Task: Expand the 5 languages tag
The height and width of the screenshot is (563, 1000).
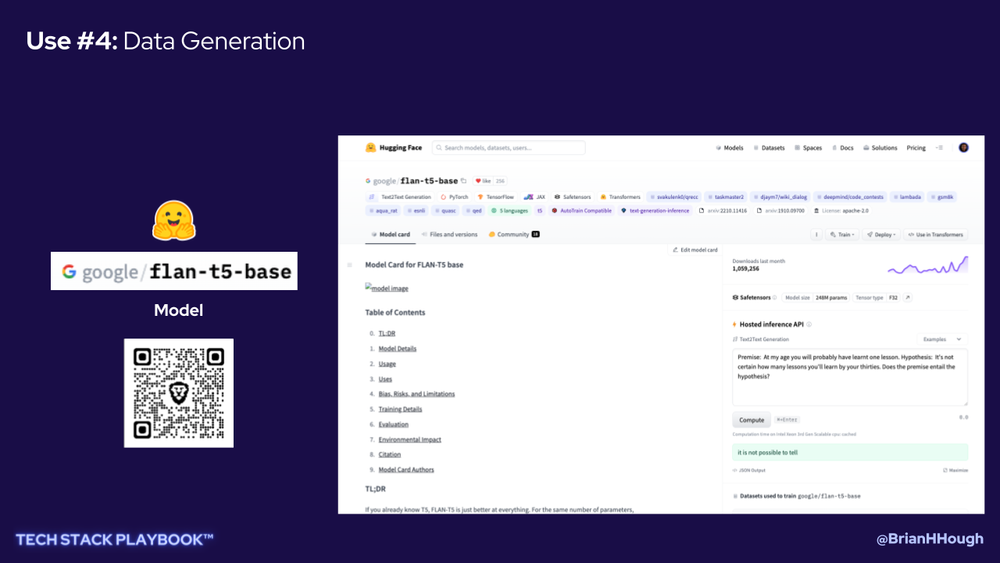Action: coord(510,210)
